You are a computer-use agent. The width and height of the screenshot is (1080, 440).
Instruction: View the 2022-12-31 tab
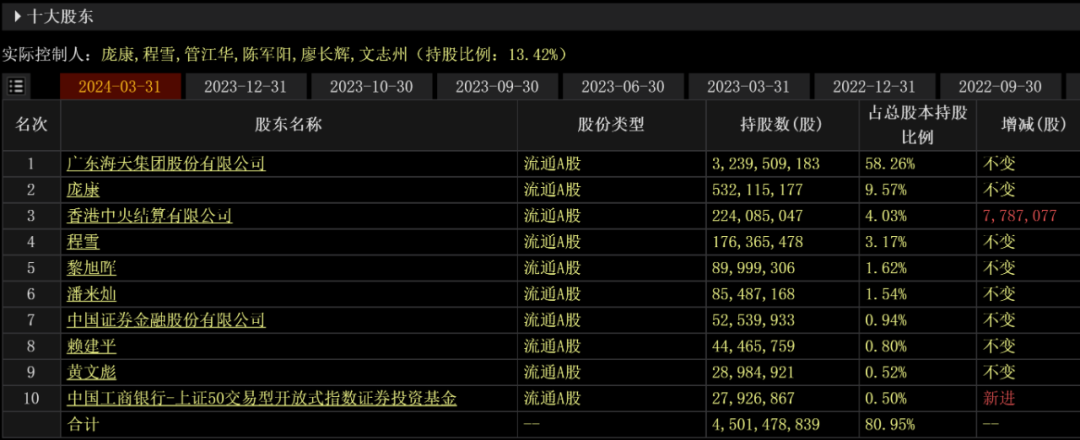[x=874, y=87]
